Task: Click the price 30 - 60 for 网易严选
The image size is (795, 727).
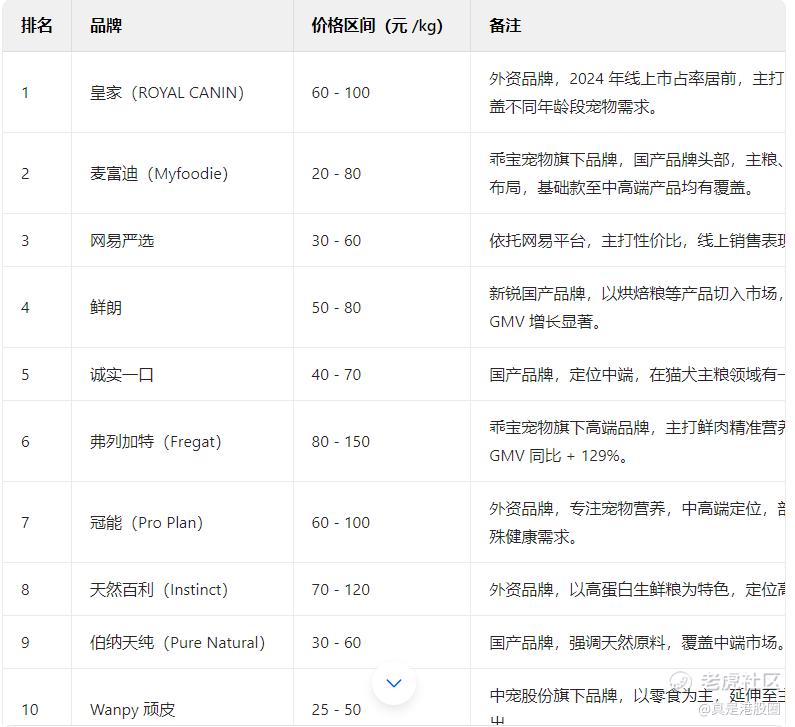Action: click(x=336, y=240)
